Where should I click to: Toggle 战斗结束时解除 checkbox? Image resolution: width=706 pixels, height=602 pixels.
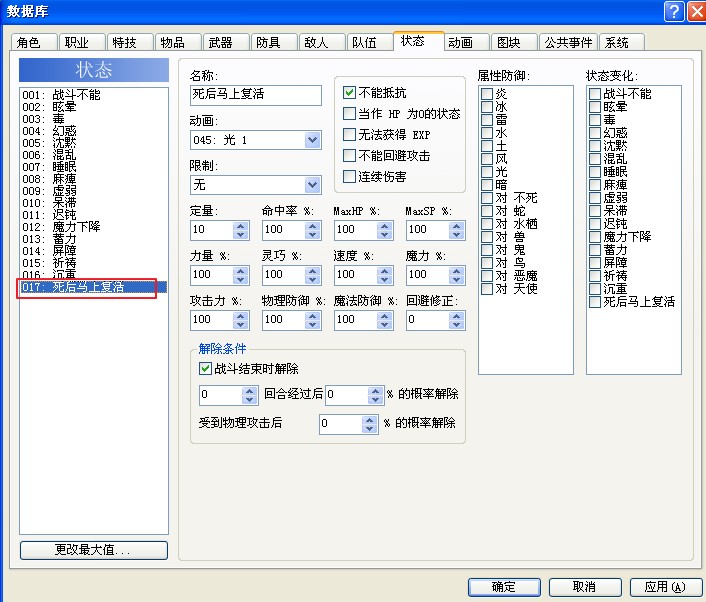(x=205, y=369)
